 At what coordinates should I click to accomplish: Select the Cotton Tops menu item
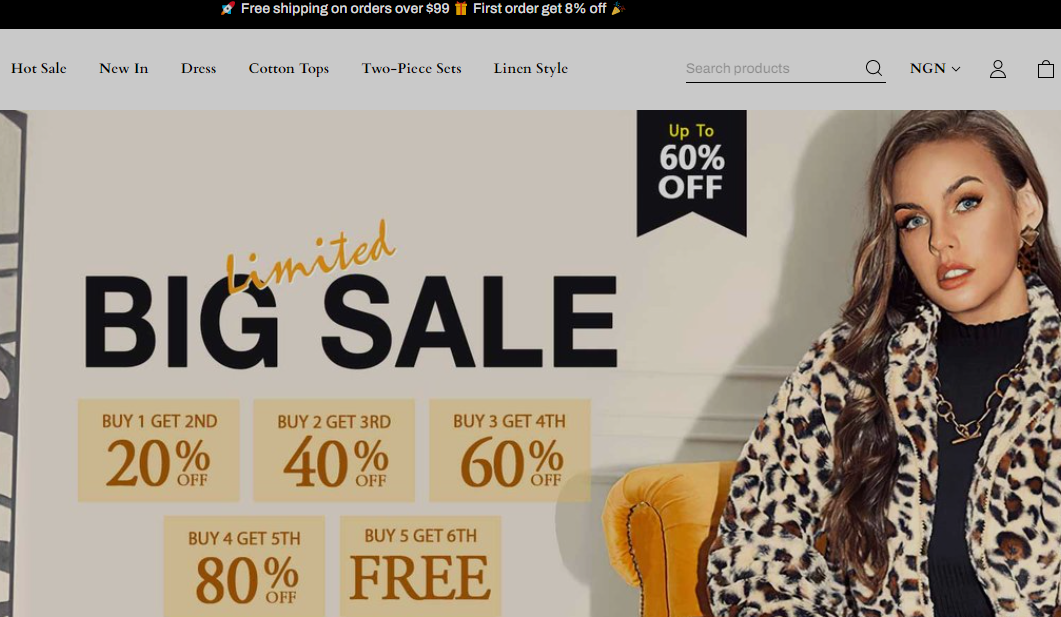[x=288, y=68]
